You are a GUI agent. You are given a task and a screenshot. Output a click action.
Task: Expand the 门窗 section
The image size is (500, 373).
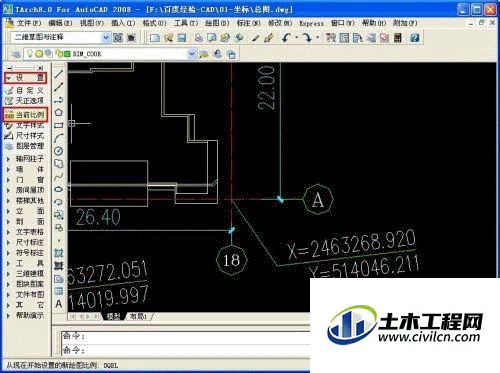(25, 180)
